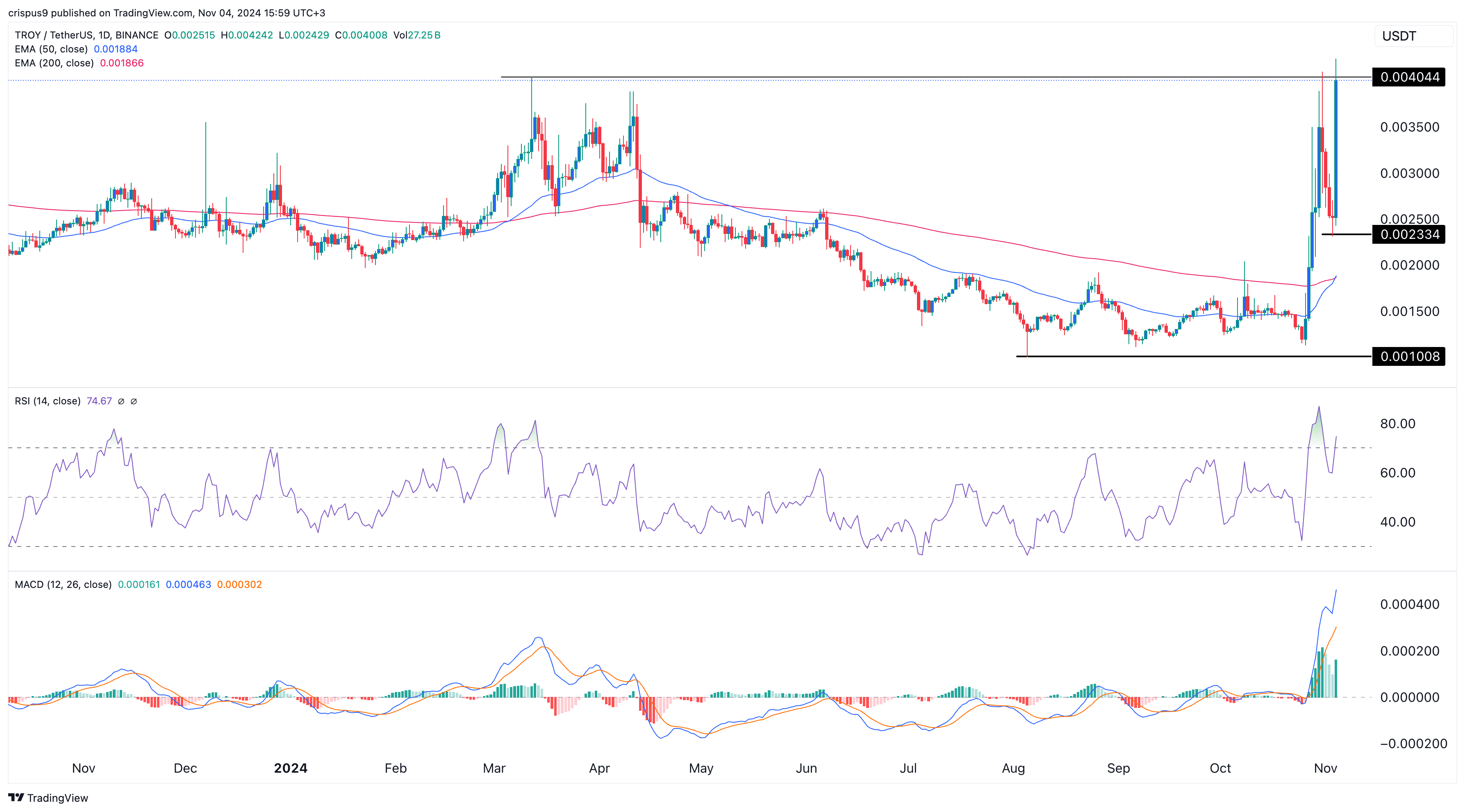
Task: Click the 40.00 RSI axis label
Action: click(x=1398, y=522)
